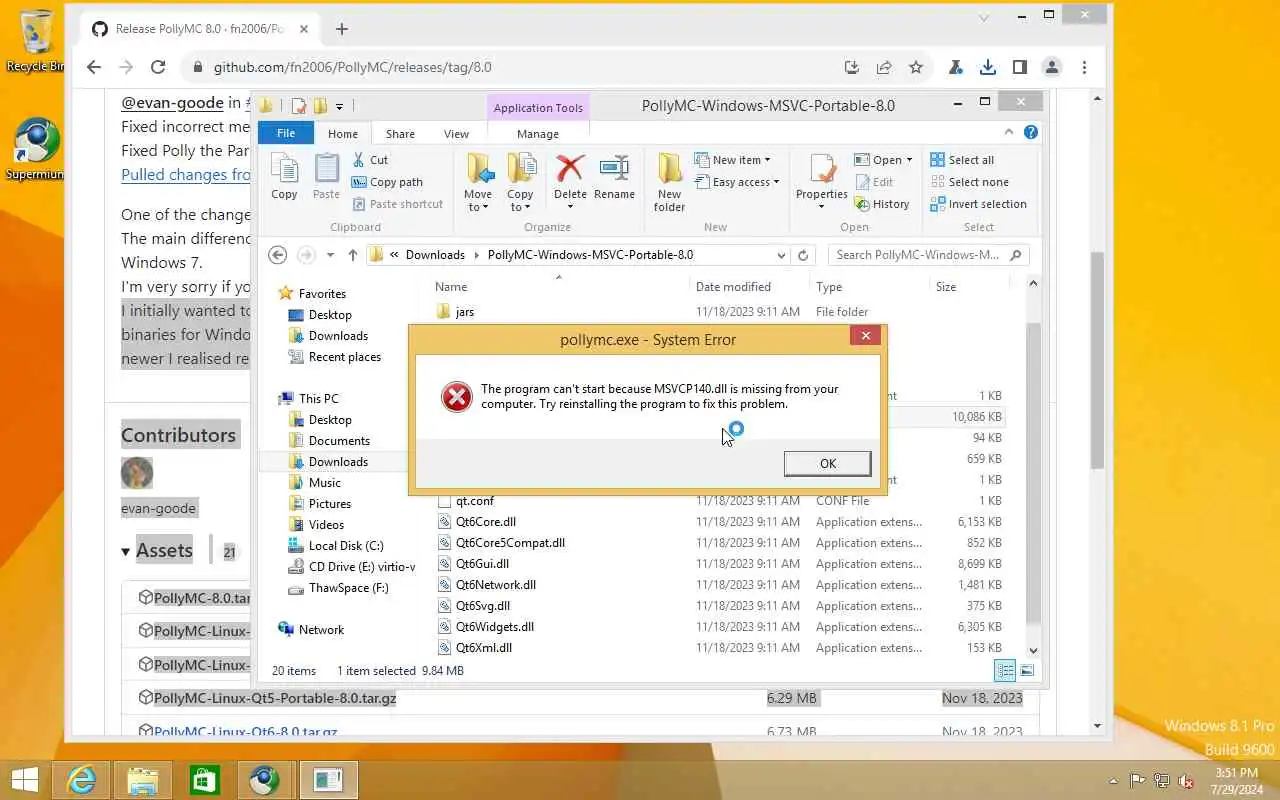This screenshot has width=1280, height=800.
Task: Open the Move to dropdown
Action: [478, 183]
